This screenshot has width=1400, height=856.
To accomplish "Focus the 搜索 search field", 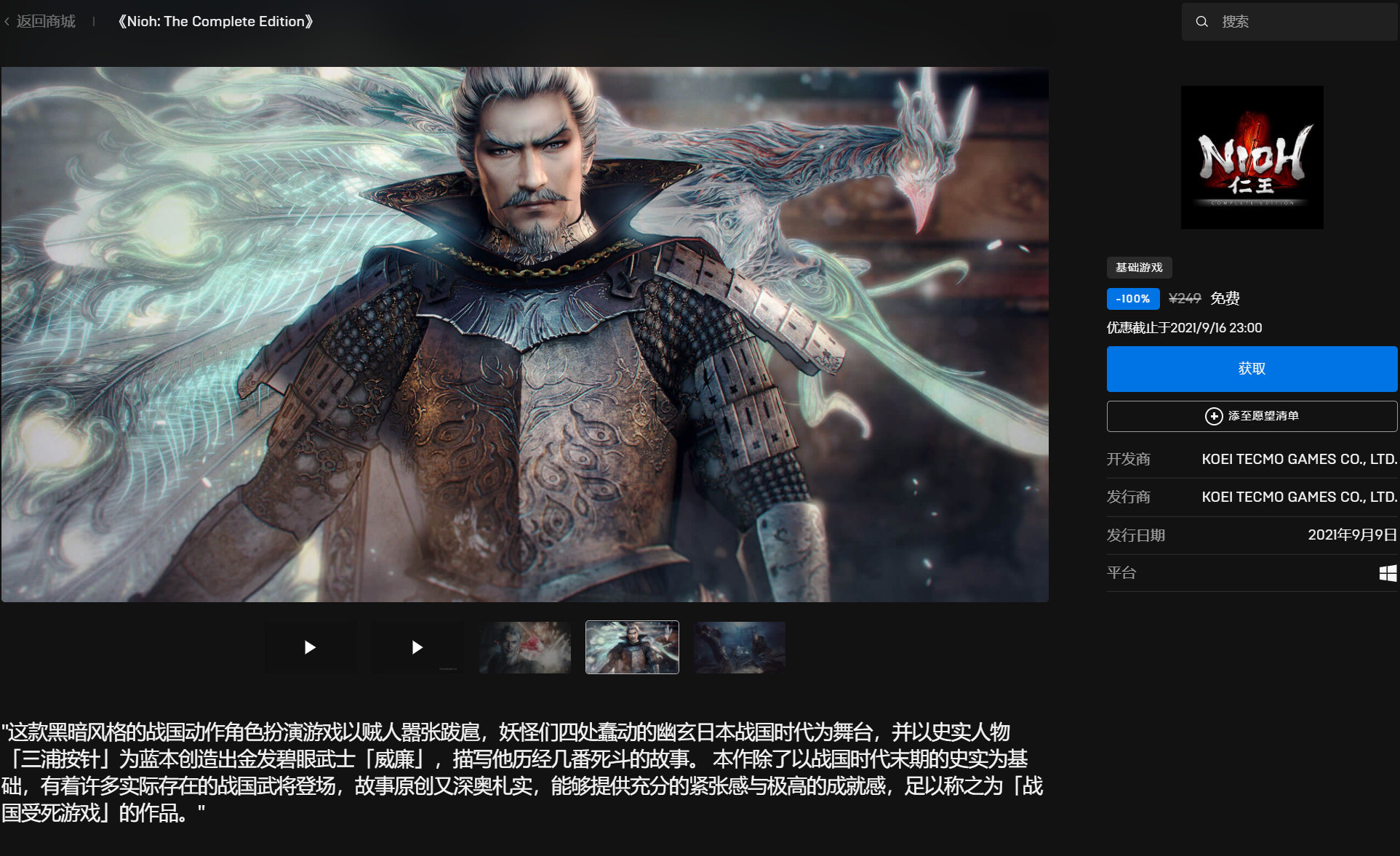I will 1290,22.
